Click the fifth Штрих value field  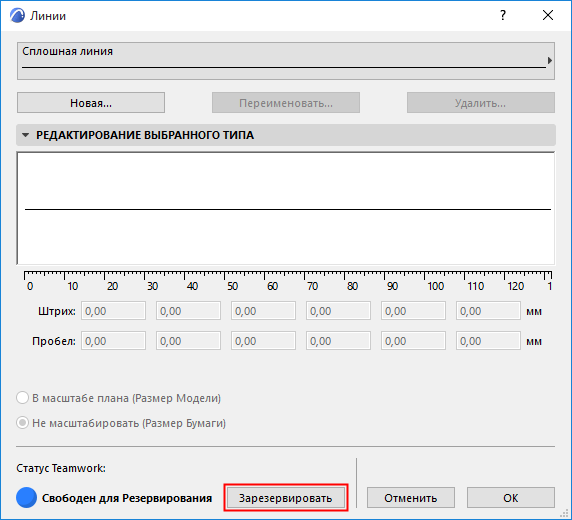coord(413,311)
